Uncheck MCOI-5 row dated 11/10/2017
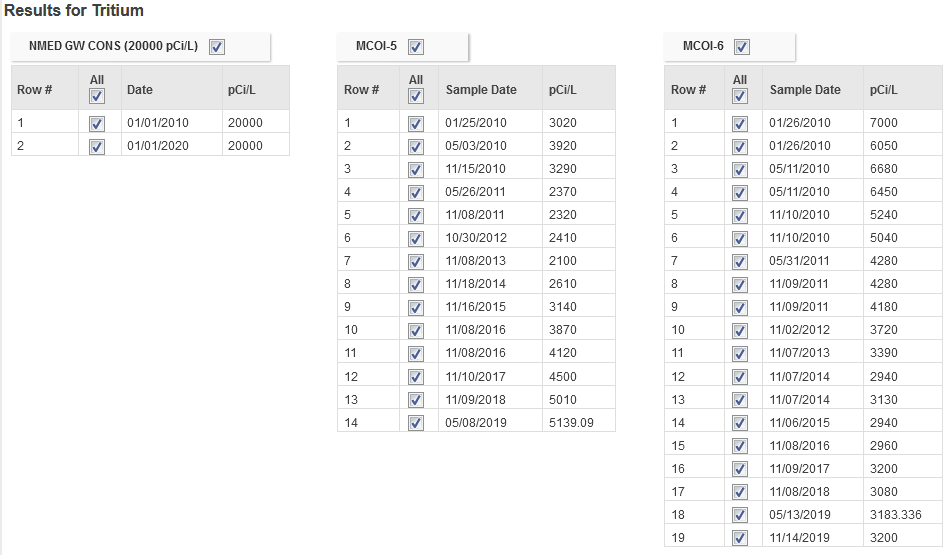The width and height of the screenshot is (951, 555). click(x=415, y=377)
